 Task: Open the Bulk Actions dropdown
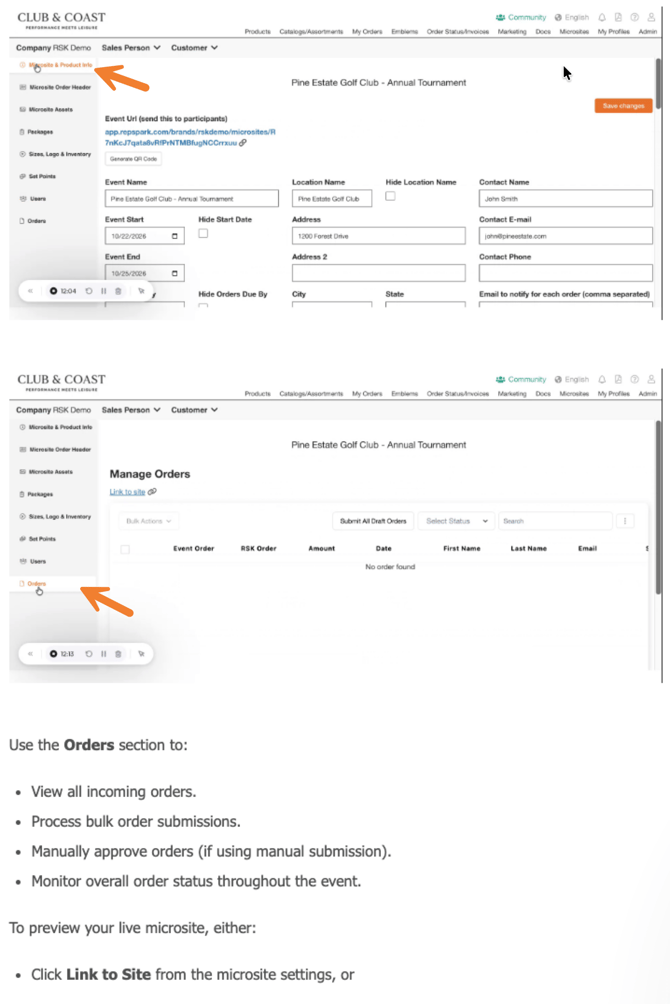point(149,521)
